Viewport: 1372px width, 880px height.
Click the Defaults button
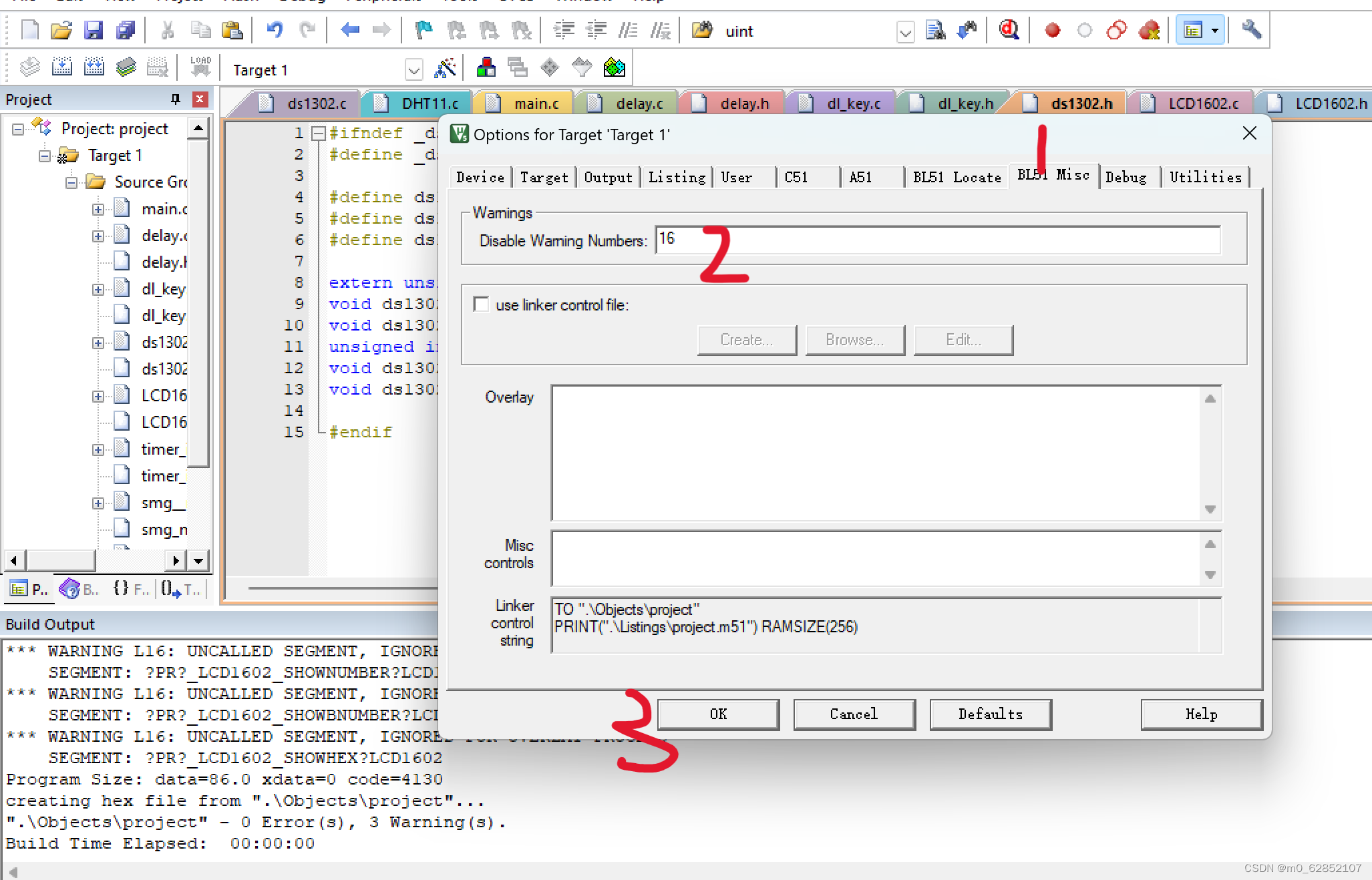pos(990,714)
